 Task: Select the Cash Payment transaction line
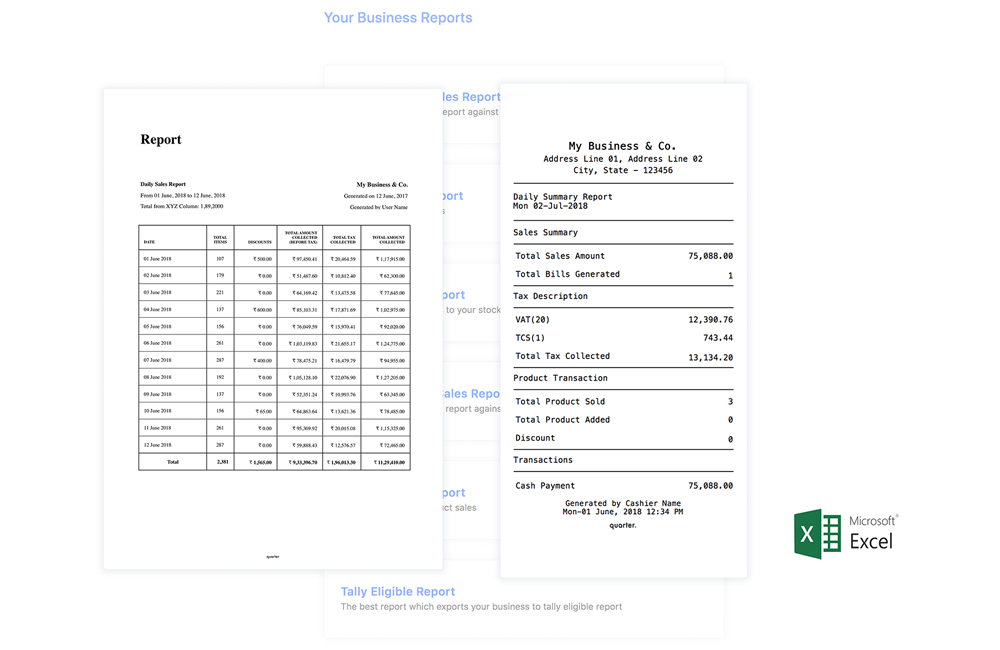click(545, 486)
